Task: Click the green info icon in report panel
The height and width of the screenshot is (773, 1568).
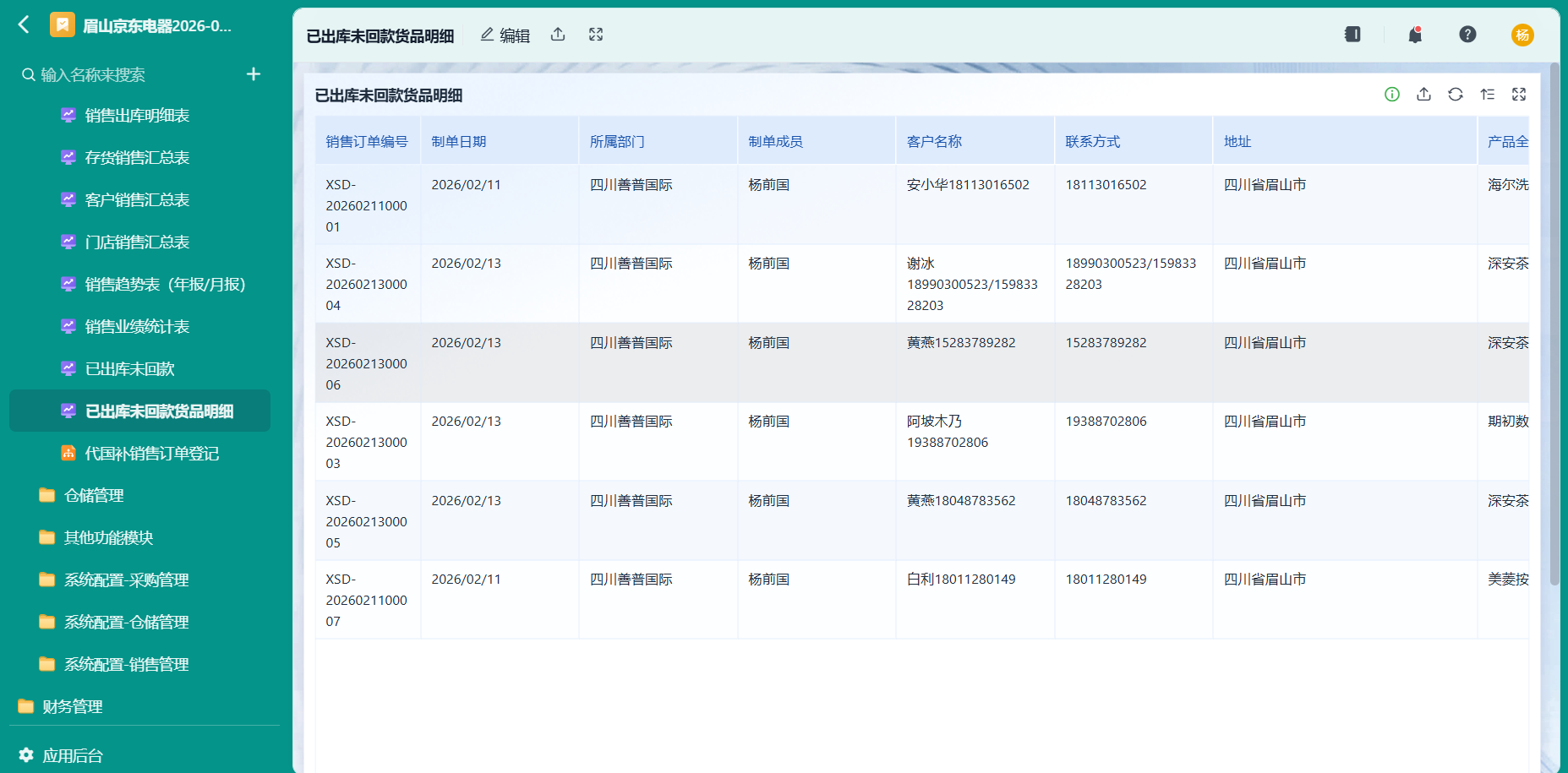Action: point(1392,95)
